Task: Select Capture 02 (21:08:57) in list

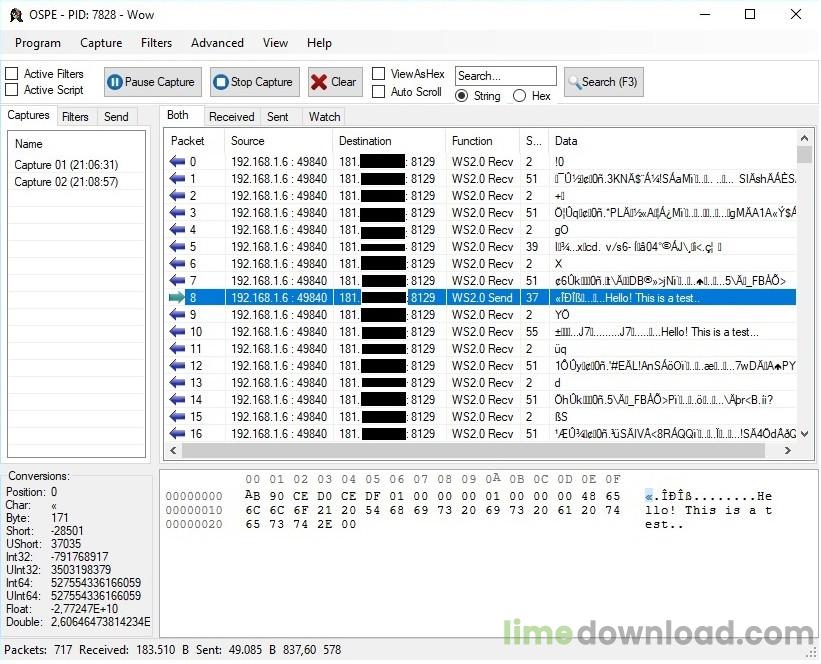Action: click(66, 182)
